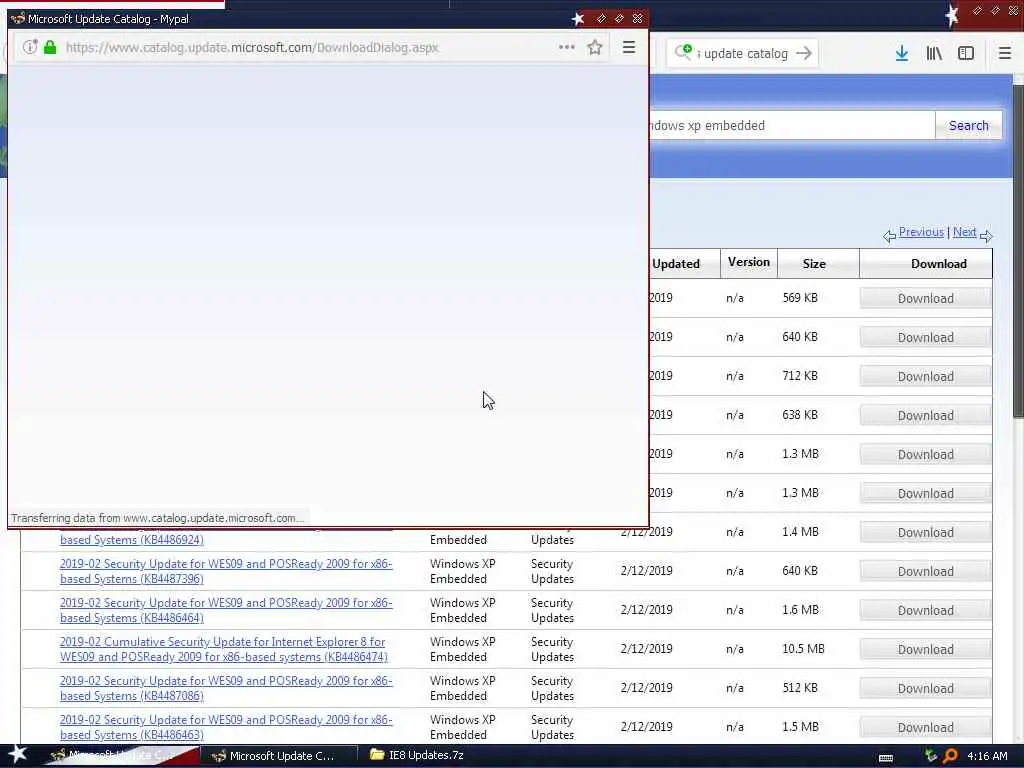Screen dimensions: 1024x768
Task: Download the 1.4 MB update
Action: click(x=925, y=532)
